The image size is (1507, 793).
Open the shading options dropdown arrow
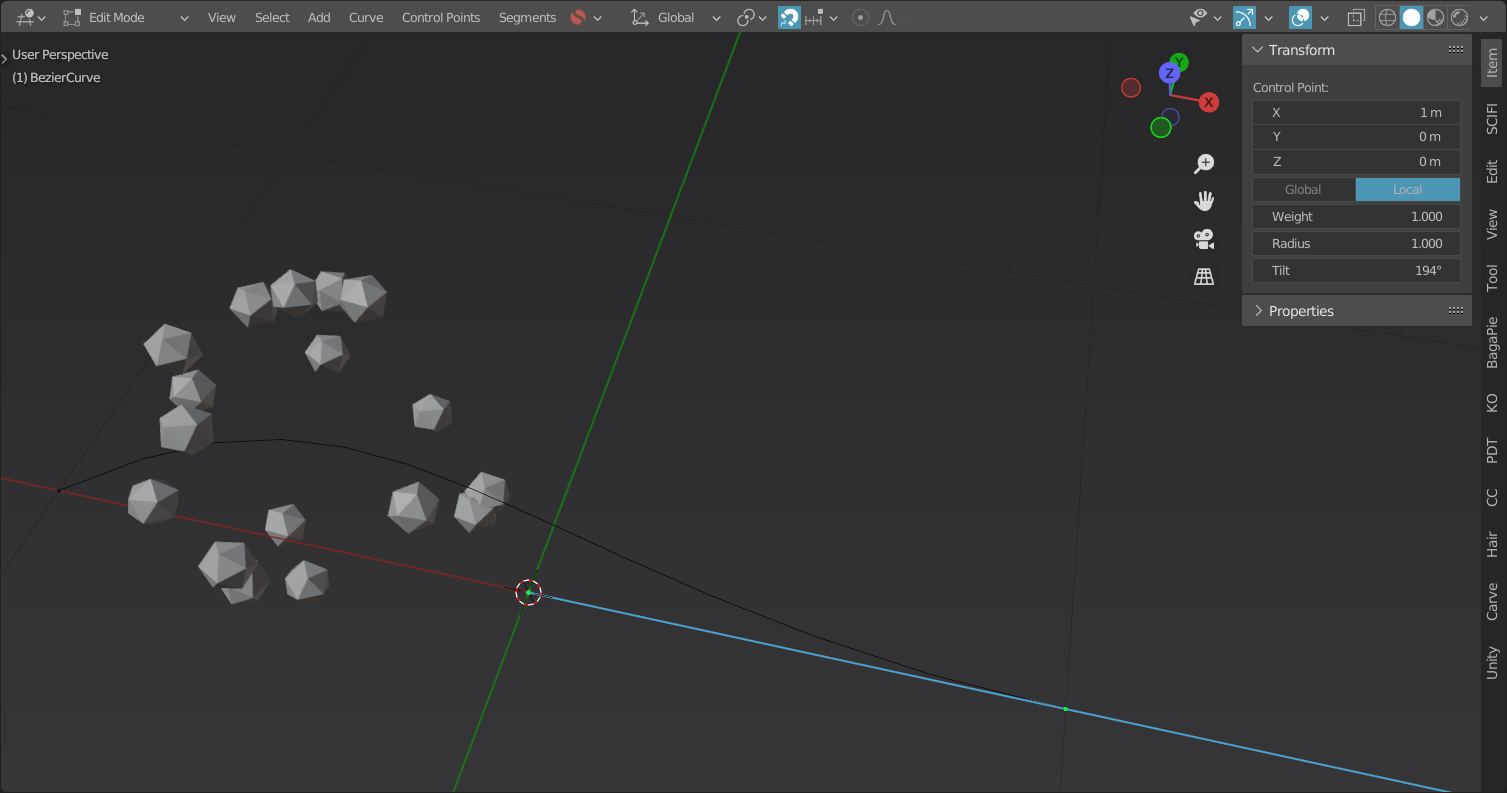coord(1482,17)
